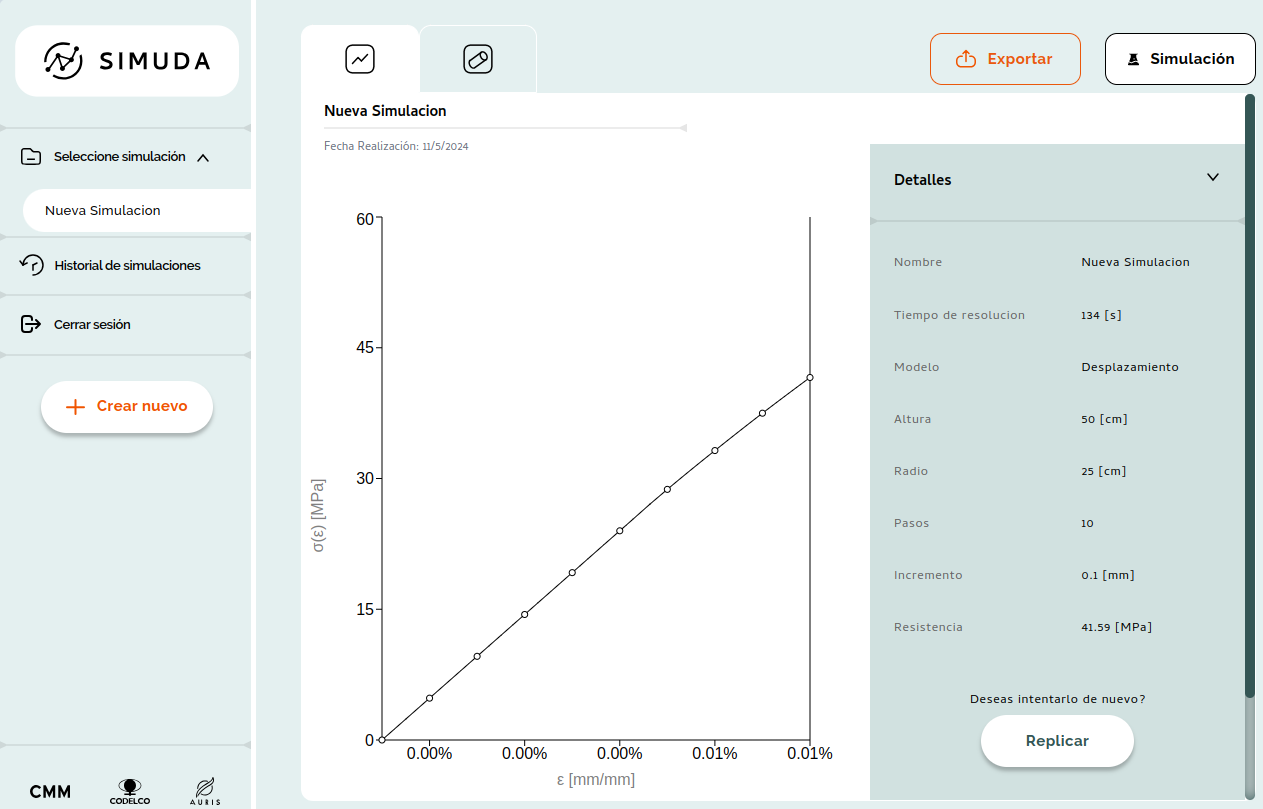The image size is (1263, 809).
Task: Click the flask icon in Simulación button
Action: [x=1133, y=59]
